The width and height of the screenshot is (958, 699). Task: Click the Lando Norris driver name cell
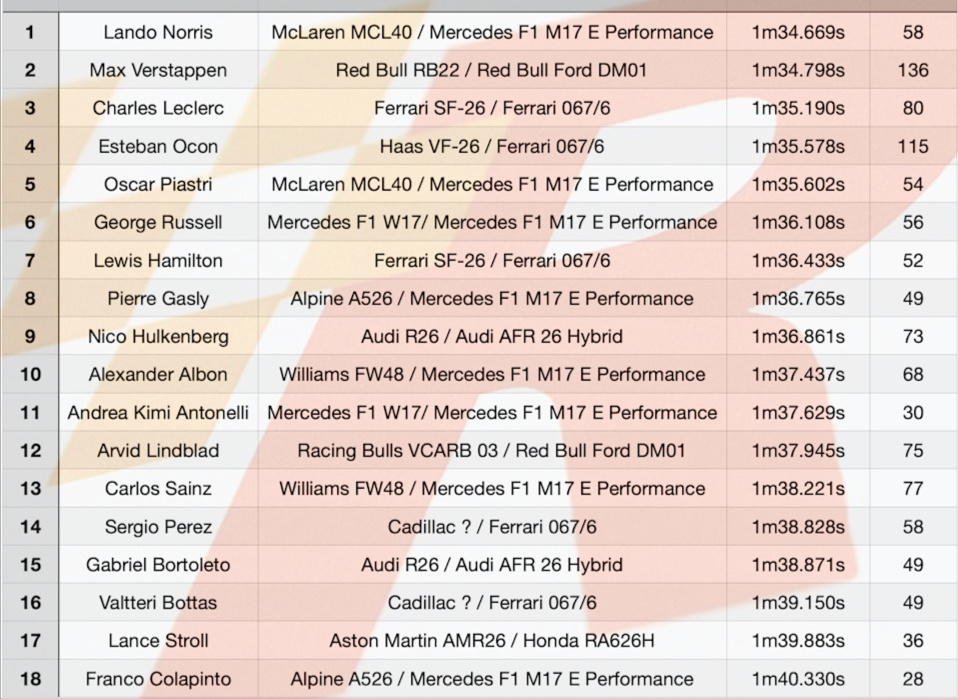click(158, 32)
